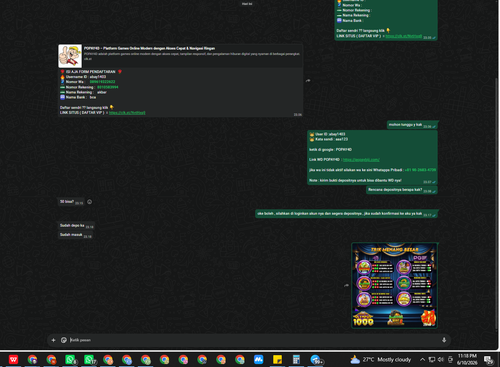Open the emoji picker beside message box
This screenshot has height=367, width=500.
[64, 340]
